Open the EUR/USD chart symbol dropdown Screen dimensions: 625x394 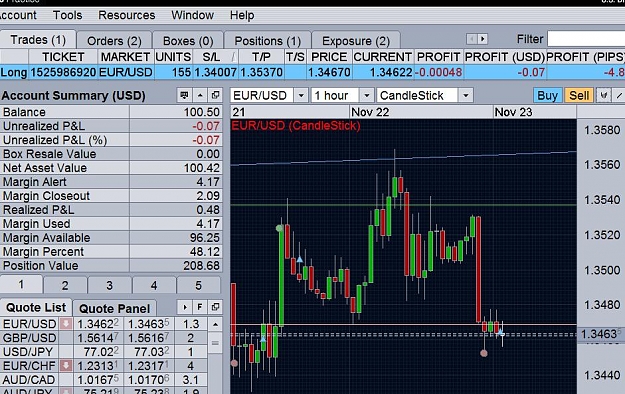click(301, 95)
